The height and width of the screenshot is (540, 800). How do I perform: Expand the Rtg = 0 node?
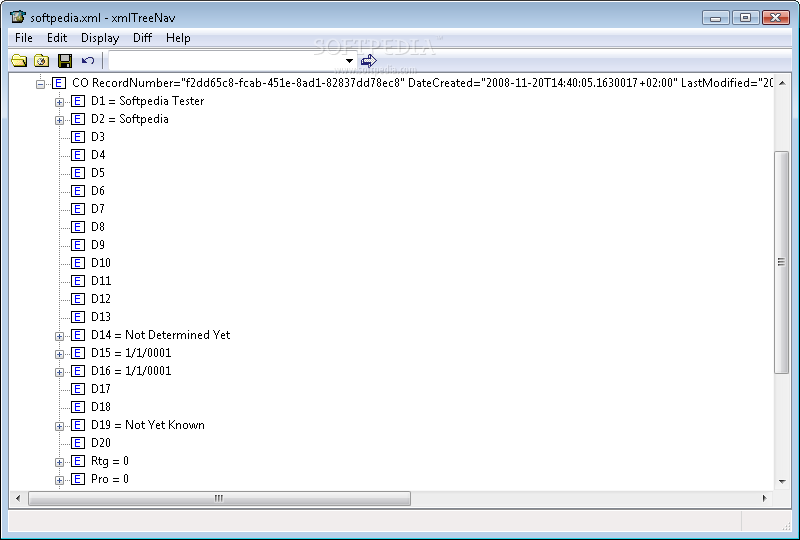tap(59, 462)
